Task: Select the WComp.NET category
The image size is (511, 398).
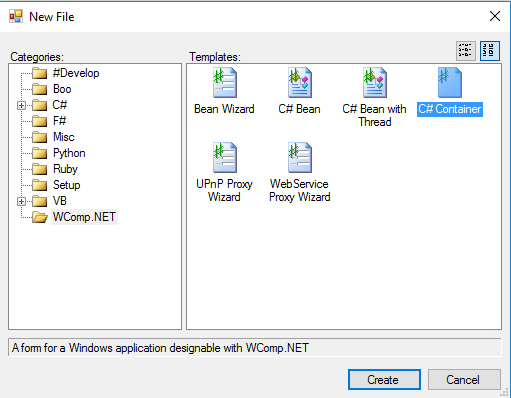Action: coord(84,217)
